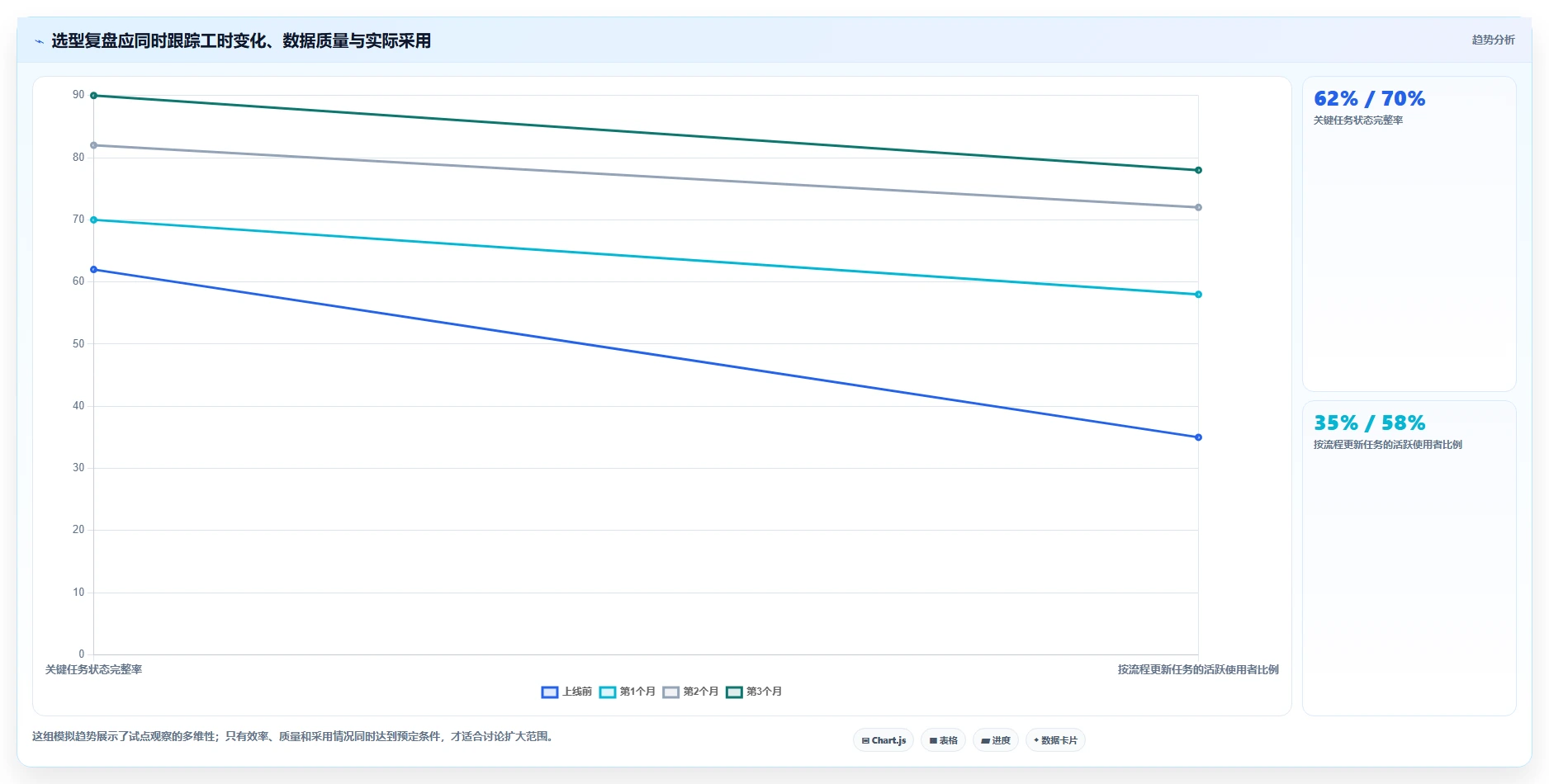
Task: Click the 第3个月 data point at 78
Action: coord(1198,170)
